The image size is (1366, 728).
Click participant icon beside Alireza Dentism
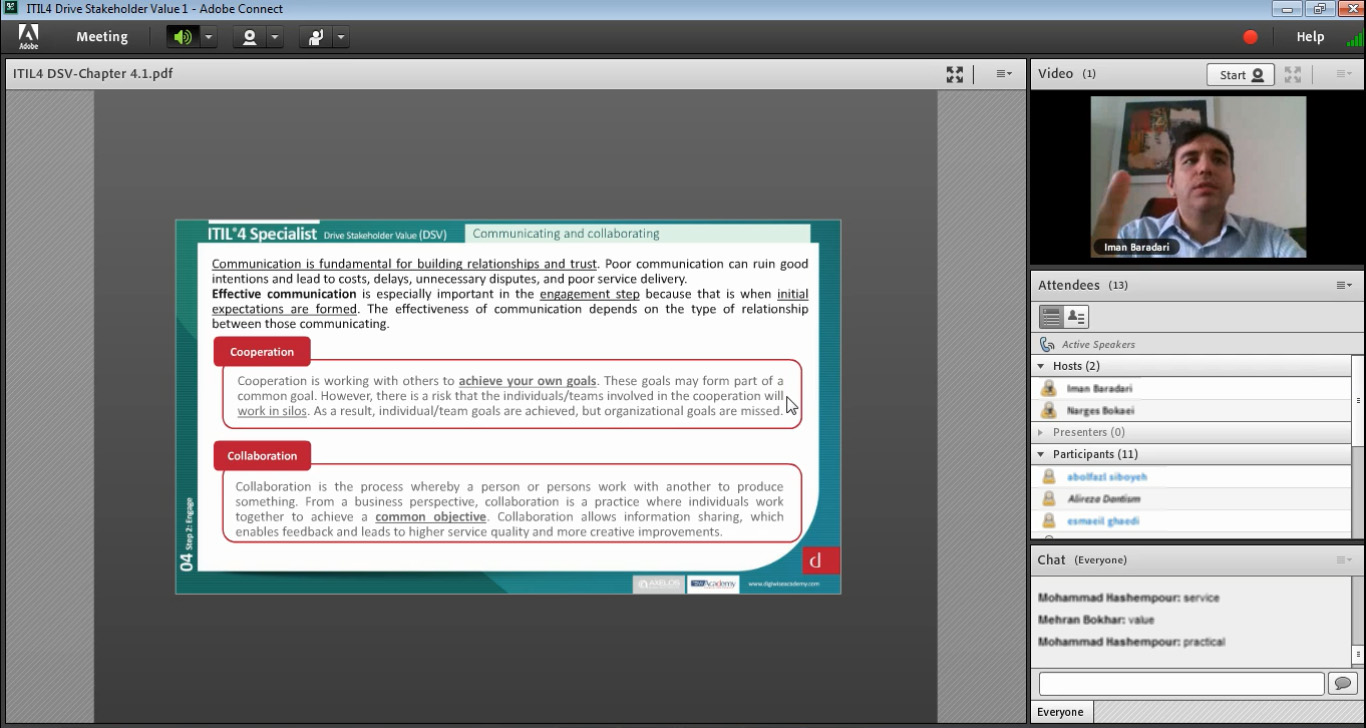(1048, 499)
